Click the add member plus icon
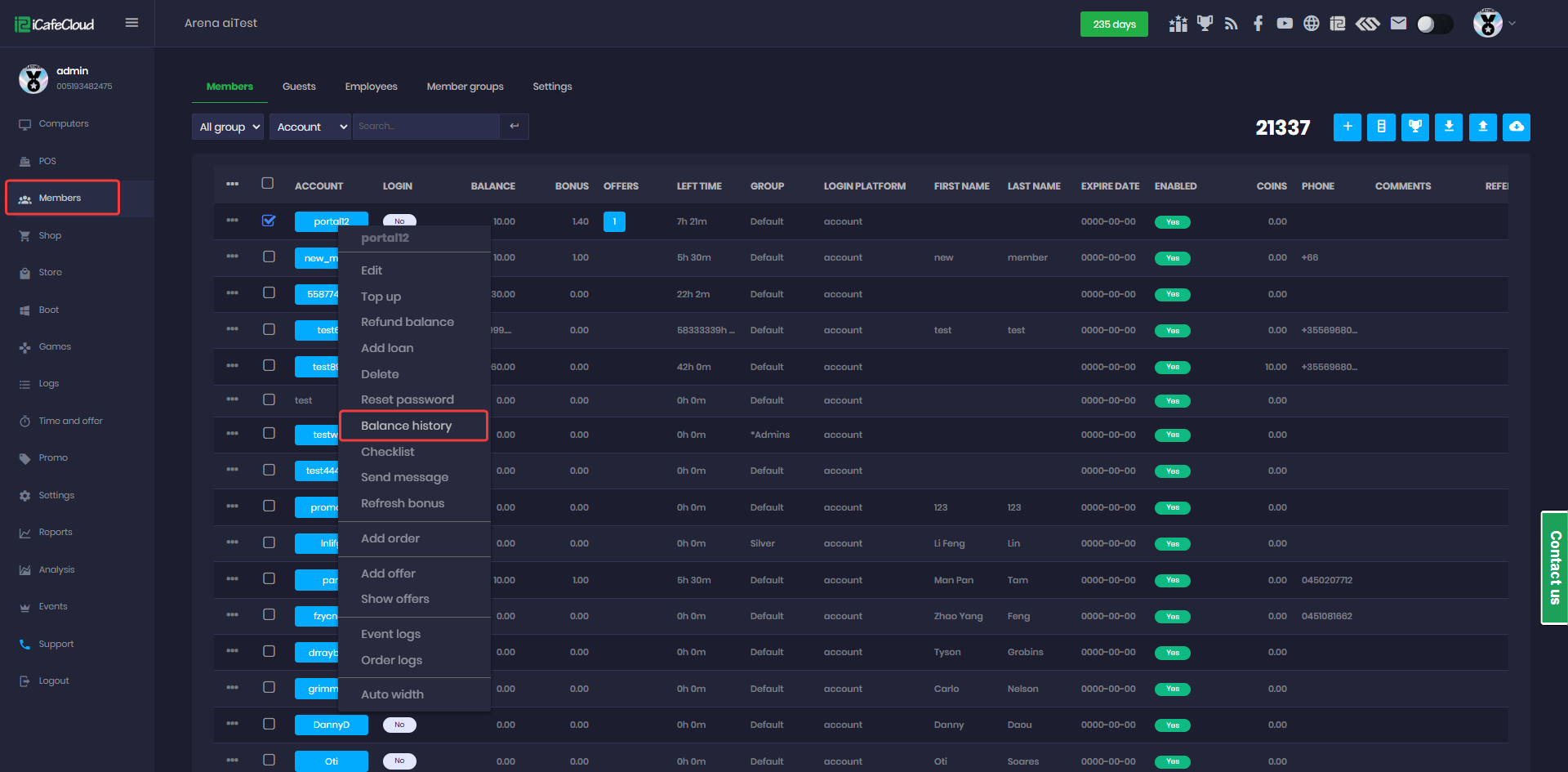Screen dimensions: 1568x772 pyautogui.click(x=1347, y=127)
